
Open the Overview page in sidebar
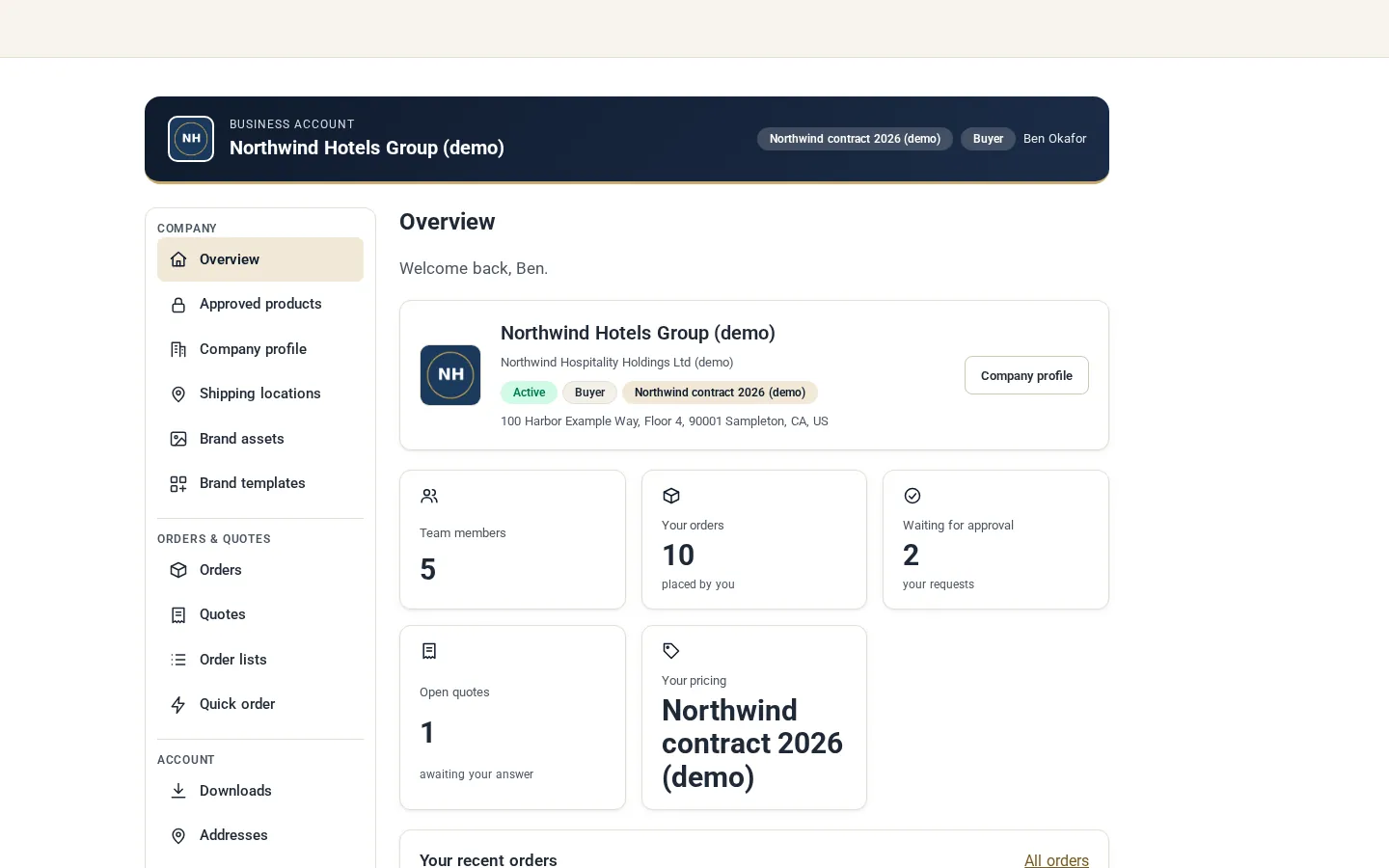pyautogui.click(x=260, y=259)
